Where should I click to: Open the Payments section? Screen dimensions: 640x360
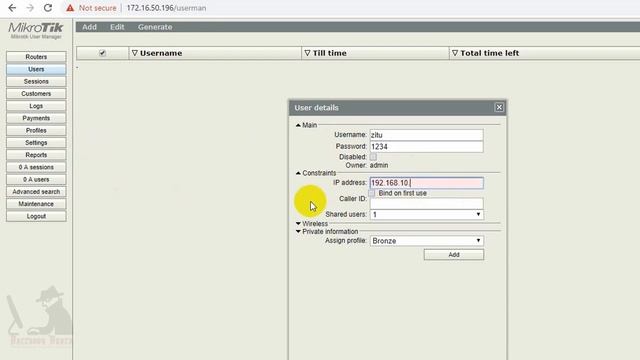[x=36, y=118]
